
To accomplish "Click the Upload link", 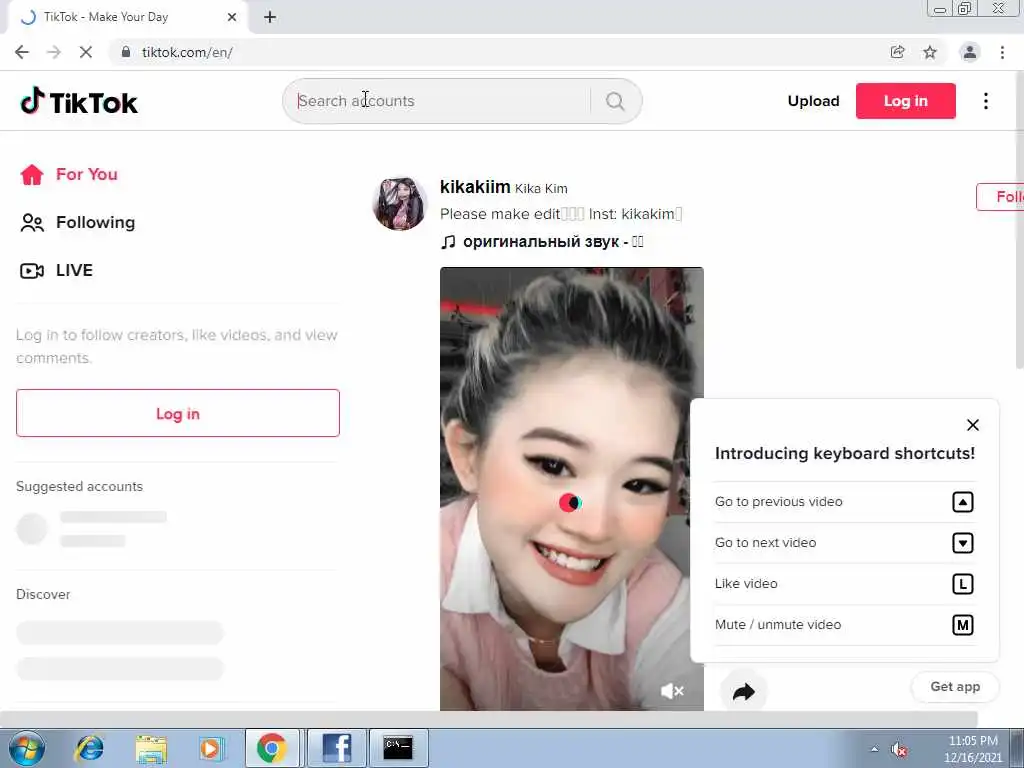I will tap(813, 101).
